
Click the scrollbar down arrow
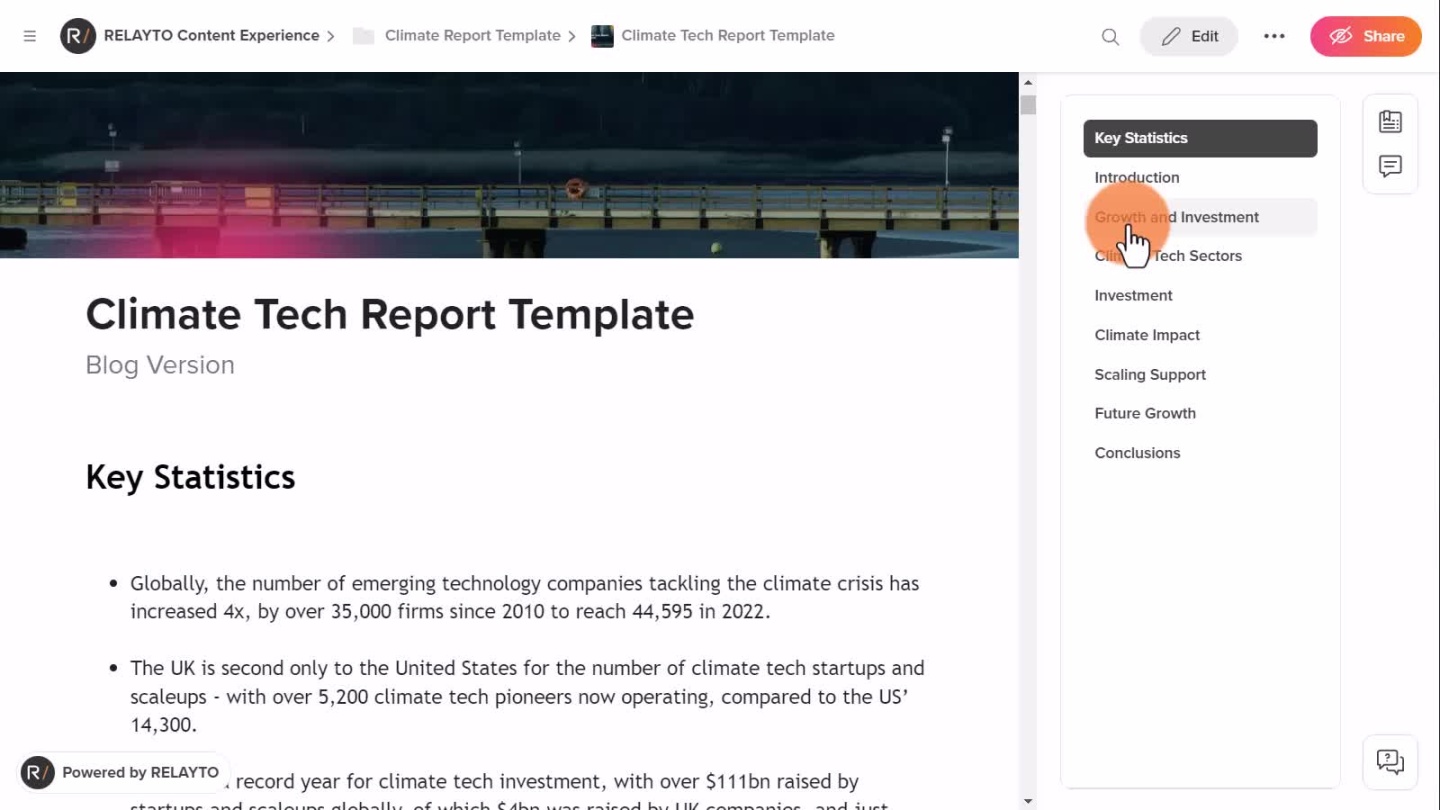click(x=1028, y=801)
